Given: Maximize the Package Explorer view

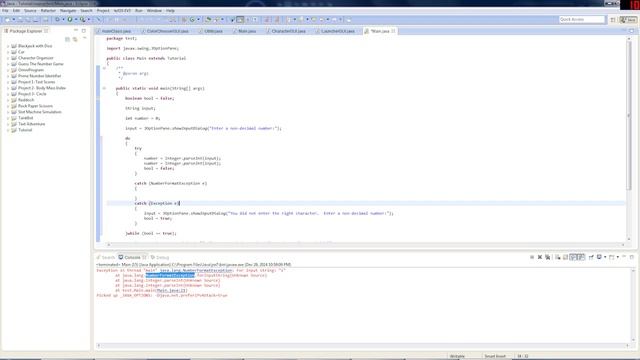Looking at the screenshot, I should coord(84,31).
